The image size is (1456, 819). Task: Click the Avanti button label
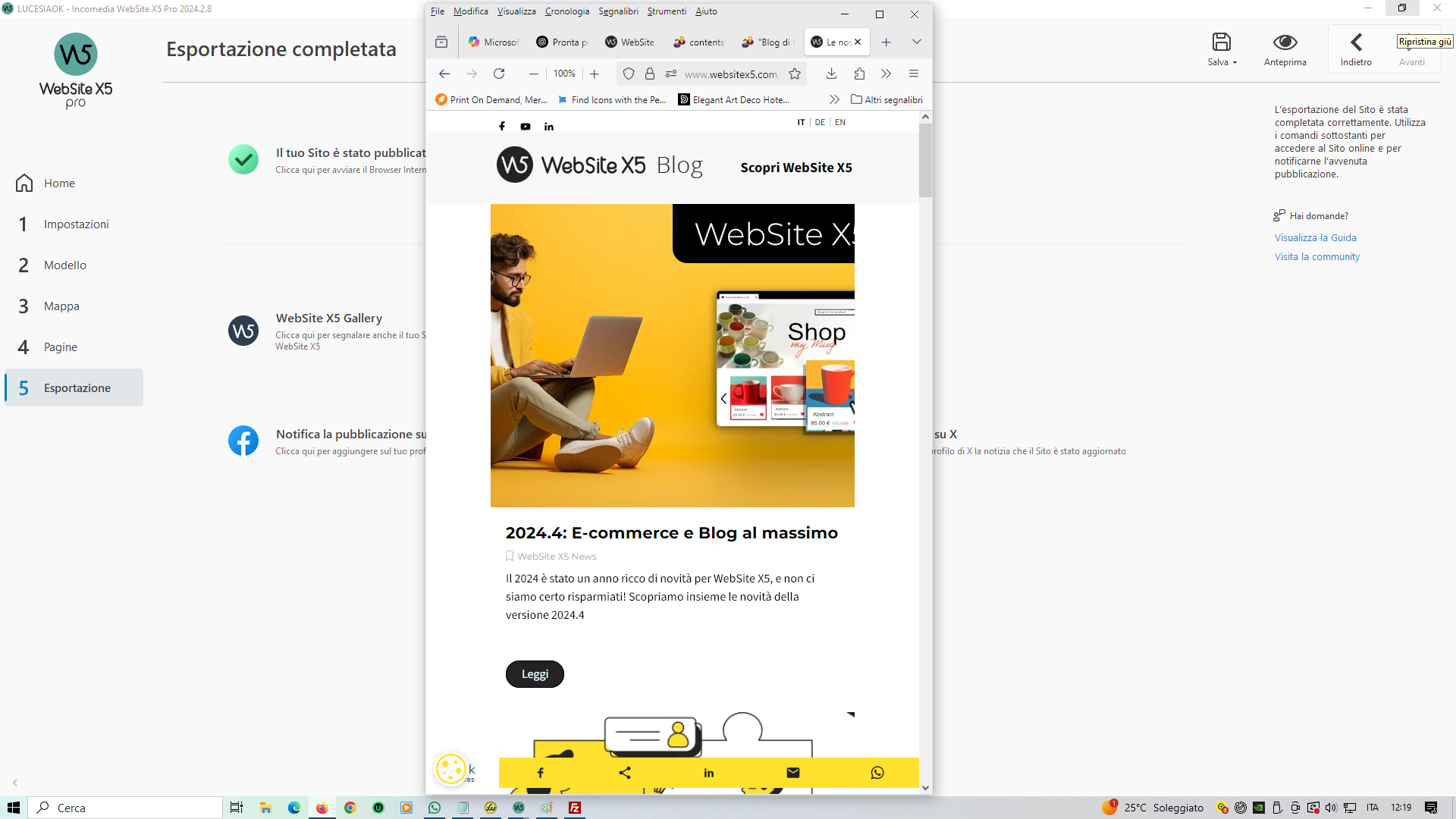(x=1411, y=62)
